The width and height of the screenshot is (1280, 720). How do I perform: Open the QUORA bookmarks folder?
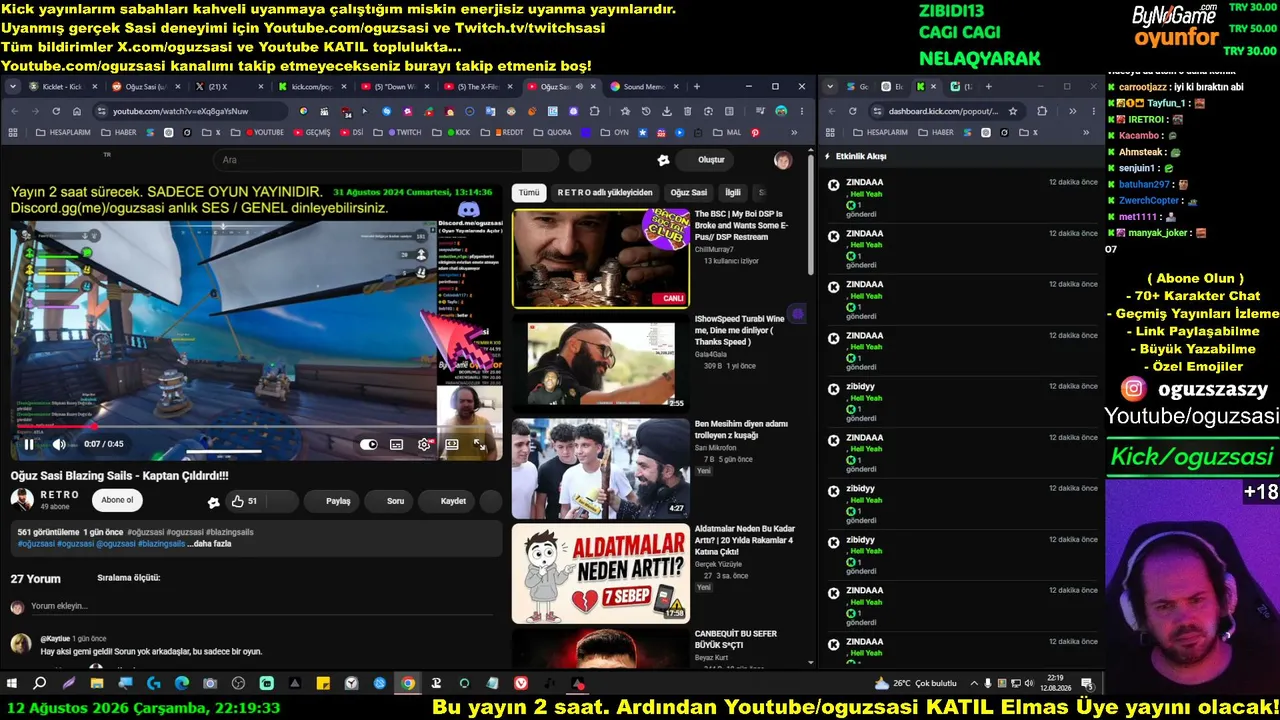pyautogui.click(x=553, y=132)
